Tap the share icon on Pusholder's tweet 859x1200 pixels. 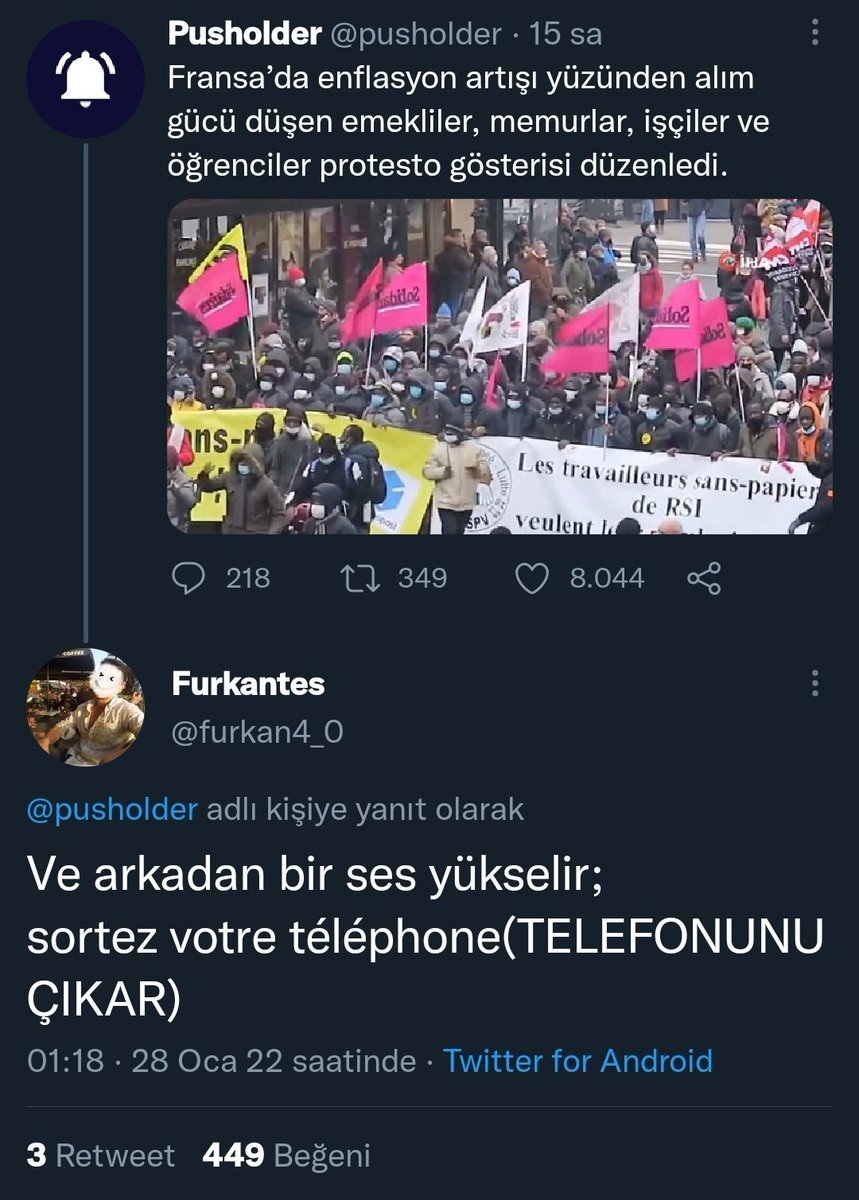[705, 578]
